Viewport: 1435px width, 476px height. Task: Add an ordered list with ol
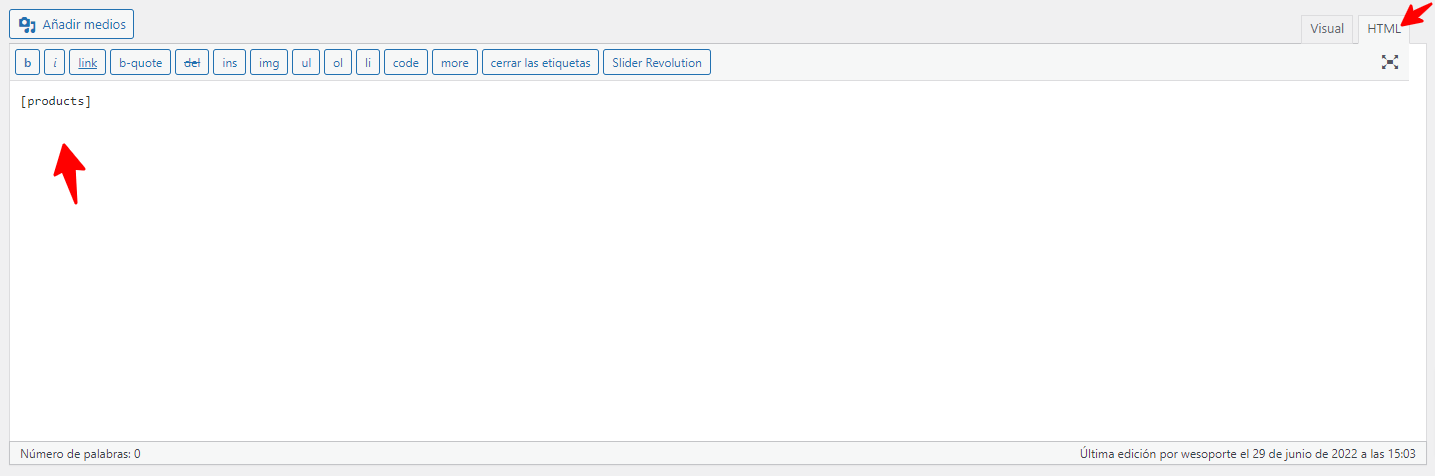(x=338, y=63)
